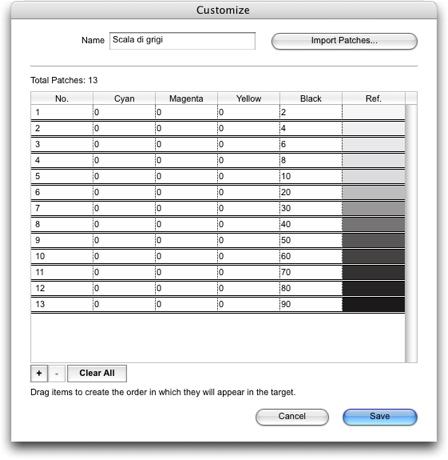Click the minus button to remove patch
This screenshot has width=448, height=460.
click(x=57, y=373)
